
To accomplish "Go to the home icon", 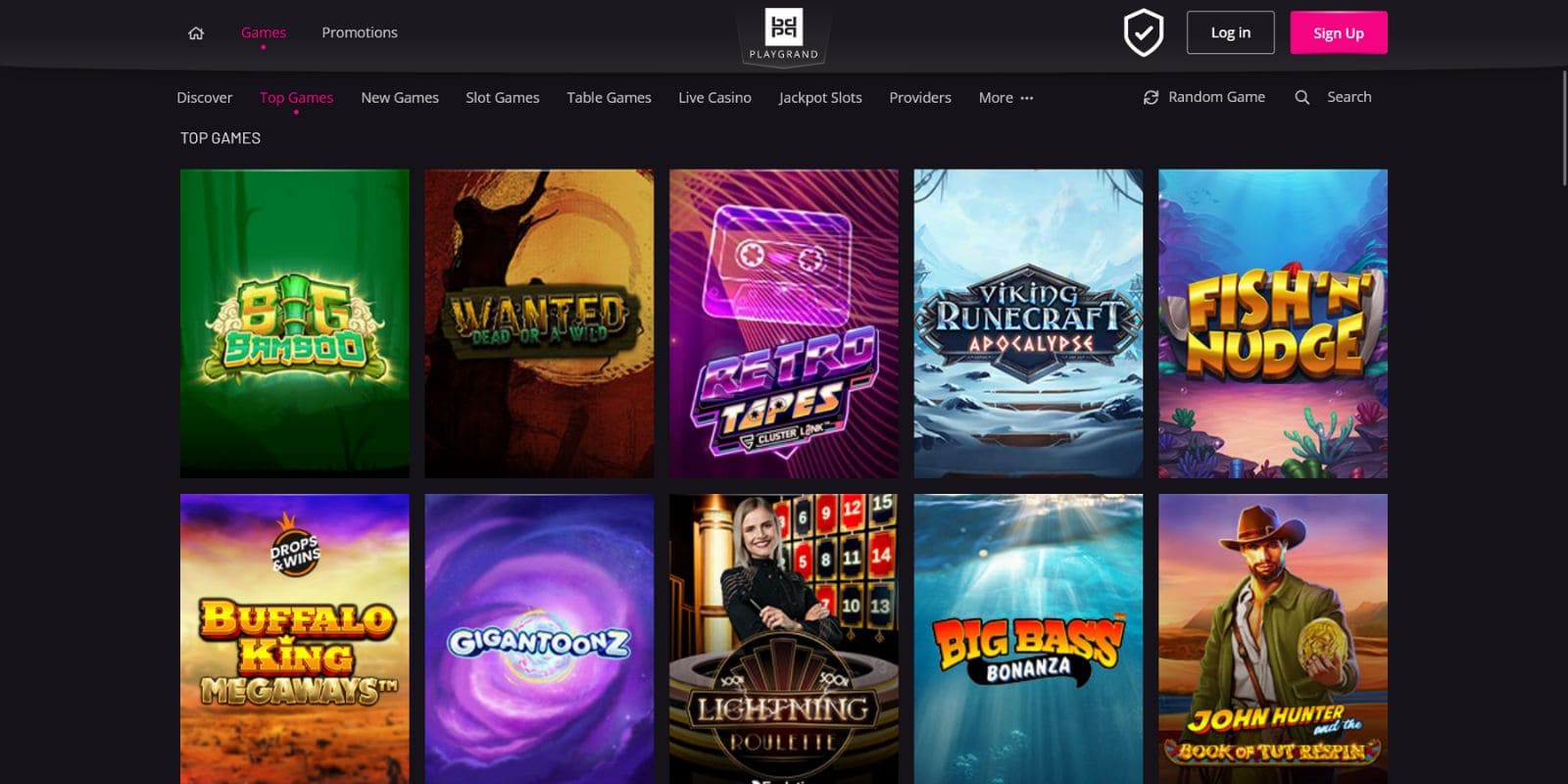I will 196,33.
